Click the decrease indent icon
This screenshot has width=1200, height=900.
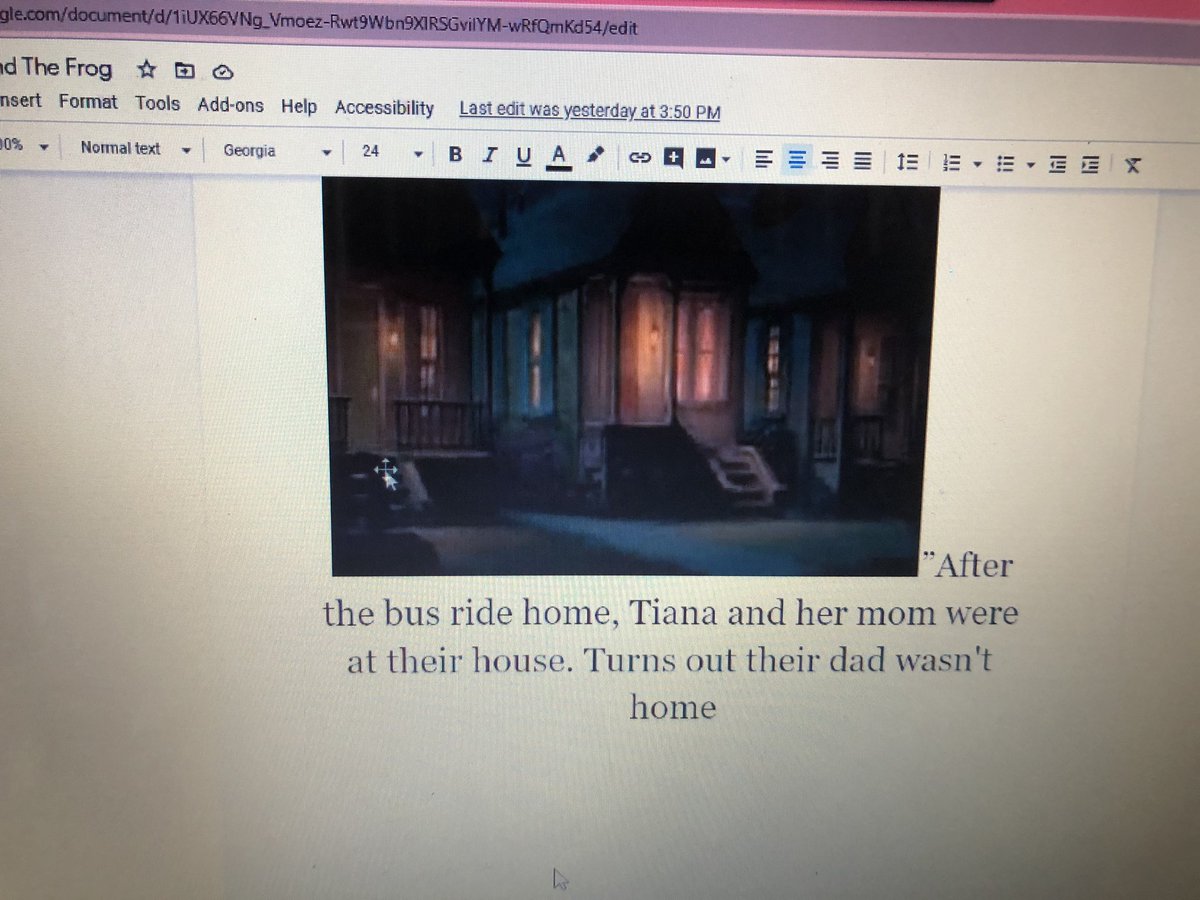point(1058,164)
